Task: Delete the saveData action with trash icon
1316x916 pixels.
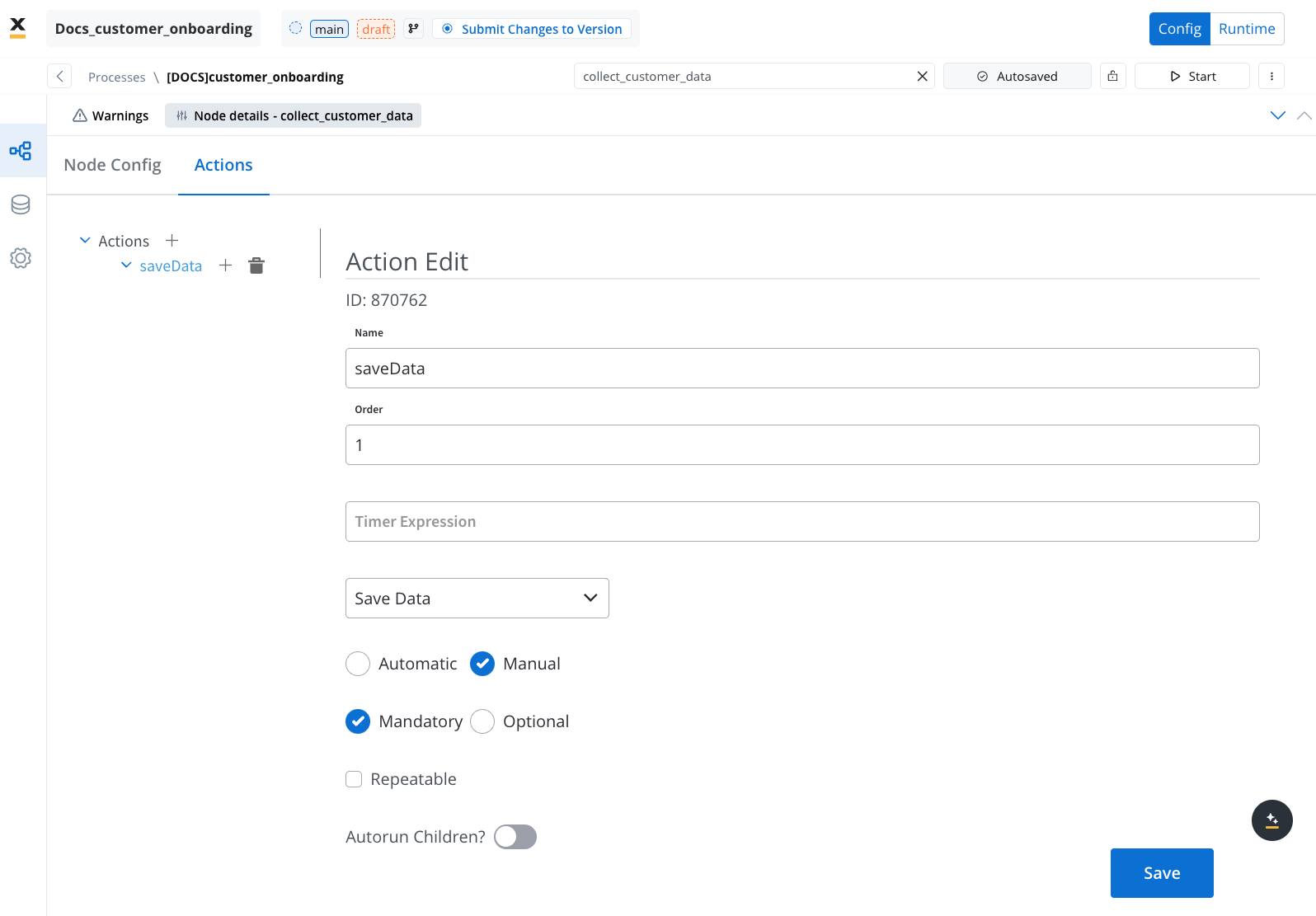Action: [x=256, y=265]
